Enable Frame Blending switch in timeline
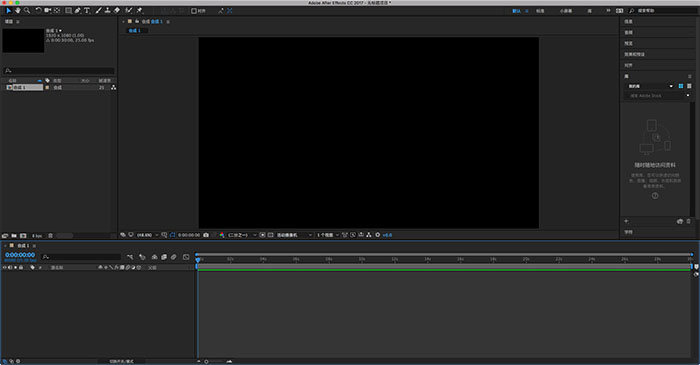 pyautogui.click(x=164, y=257)
